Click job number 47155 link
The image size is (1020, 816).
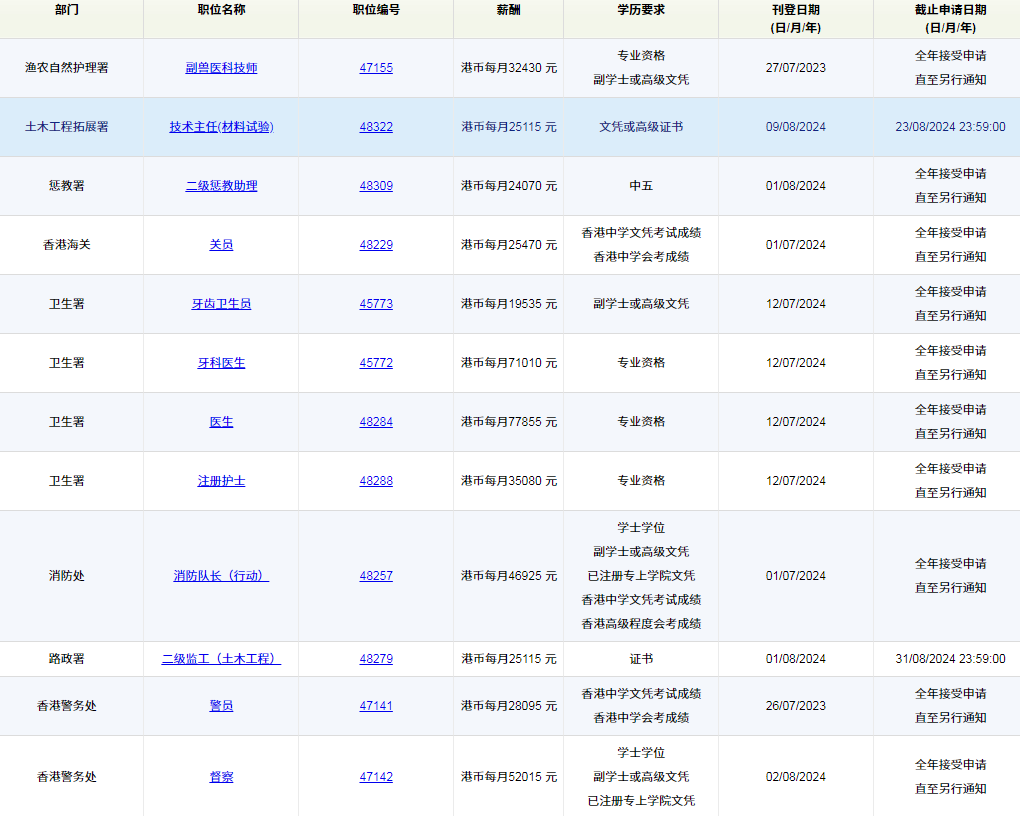[x=376, y=68]
